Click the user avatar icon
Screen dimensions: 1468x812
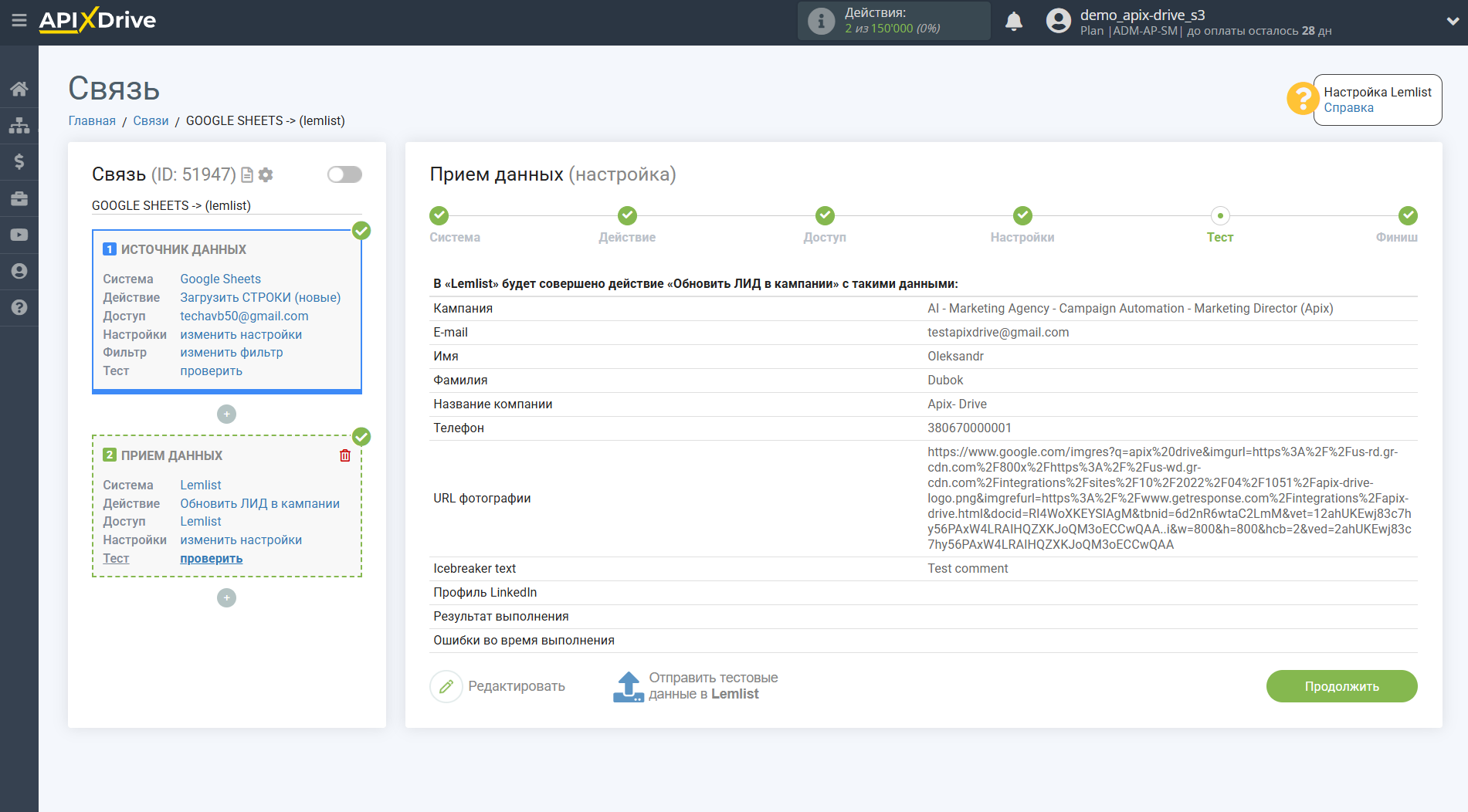pos(1059,21)
